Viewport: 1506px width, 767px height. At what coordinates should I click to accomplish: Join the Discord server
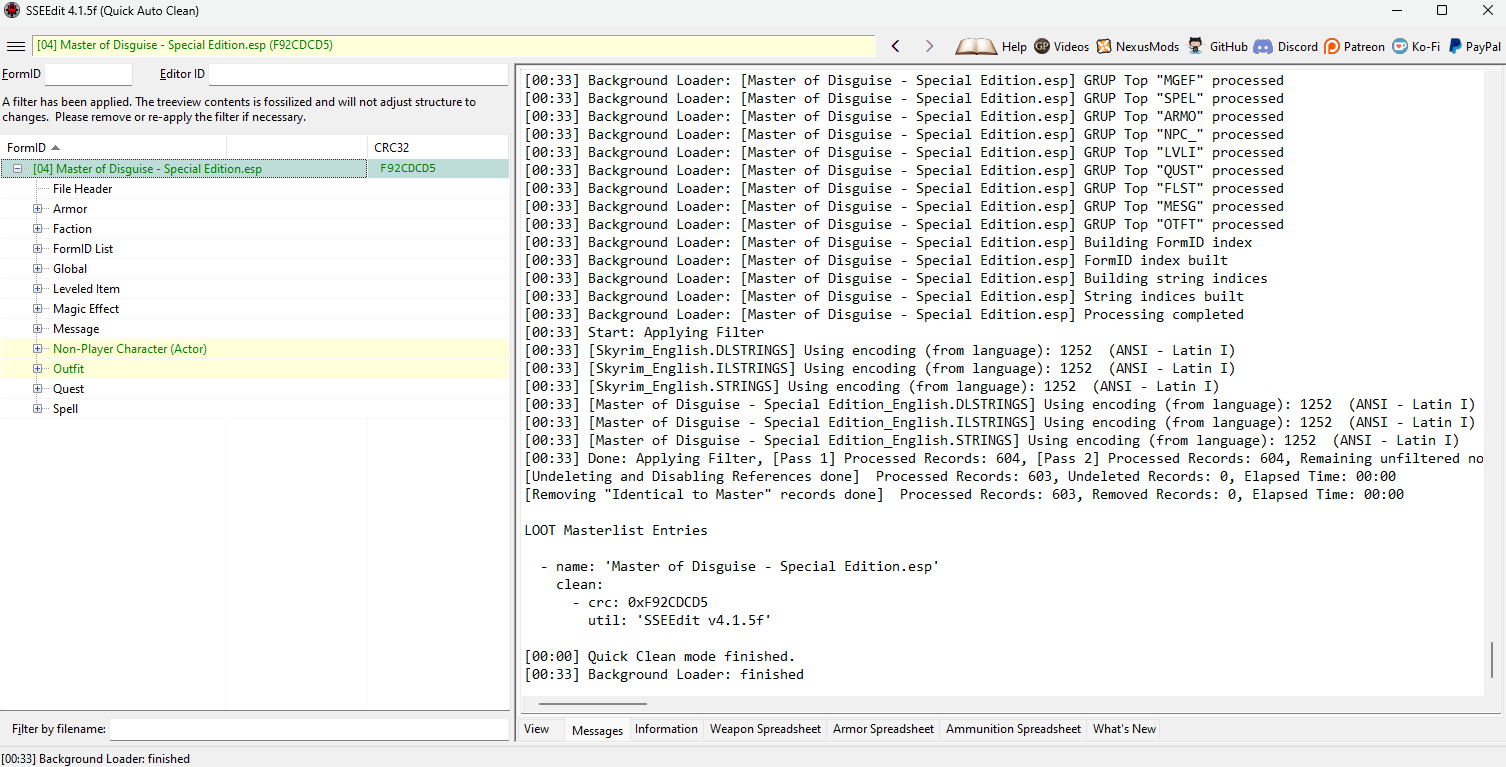pos(1286,47)
